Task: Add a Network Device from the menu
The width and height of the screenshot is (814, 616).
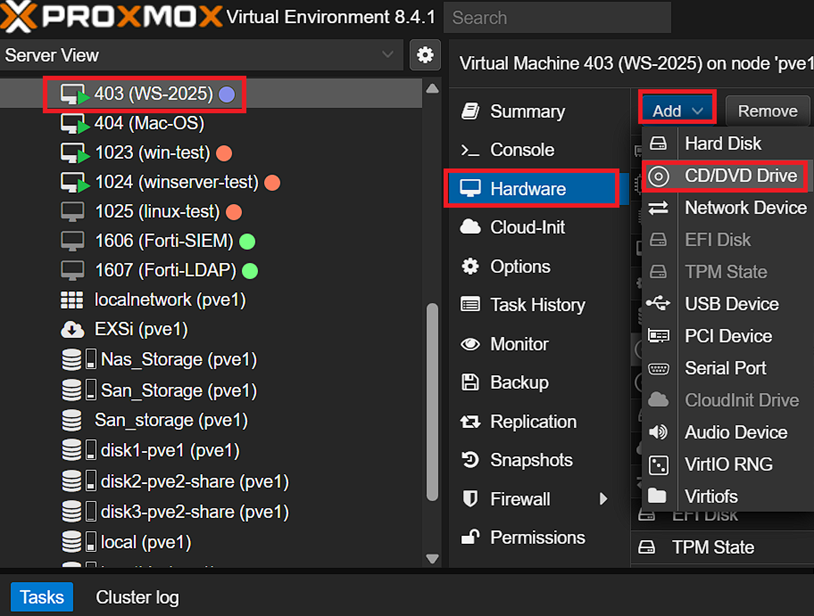Action: (x=745, y=208)
